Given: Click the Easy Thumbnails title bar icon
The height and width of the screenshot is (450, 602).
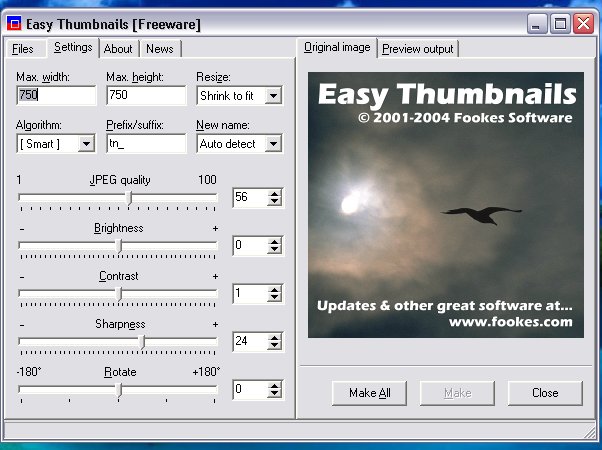Looking at the screenshot, I should (x=13, y=23).
